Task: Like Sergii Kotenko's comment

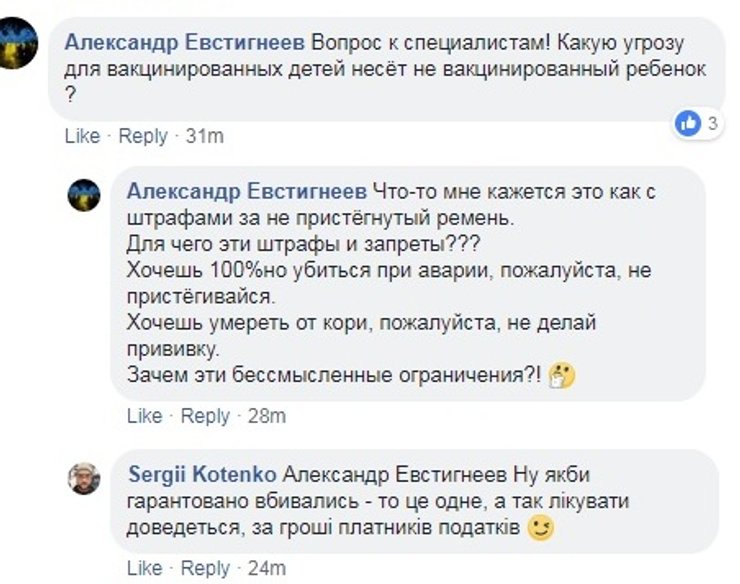Action: pos(144,568)
